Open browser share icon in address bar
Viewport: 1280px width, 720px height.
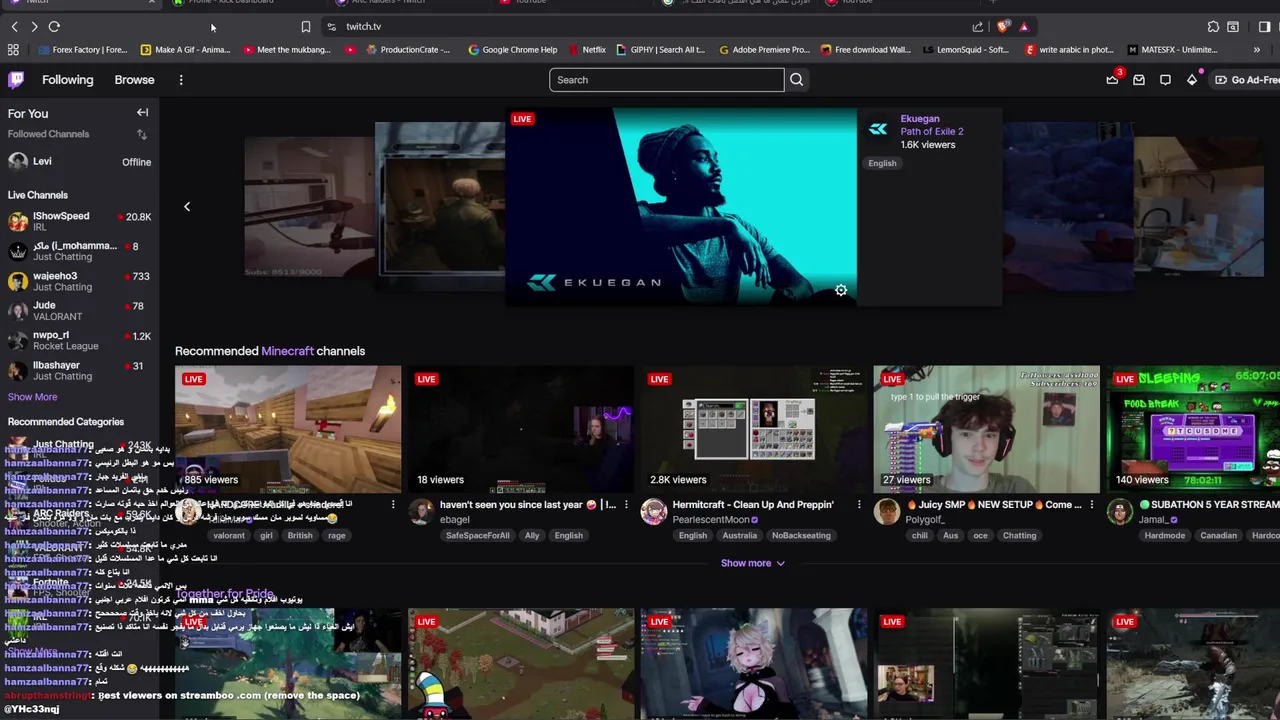978,27
